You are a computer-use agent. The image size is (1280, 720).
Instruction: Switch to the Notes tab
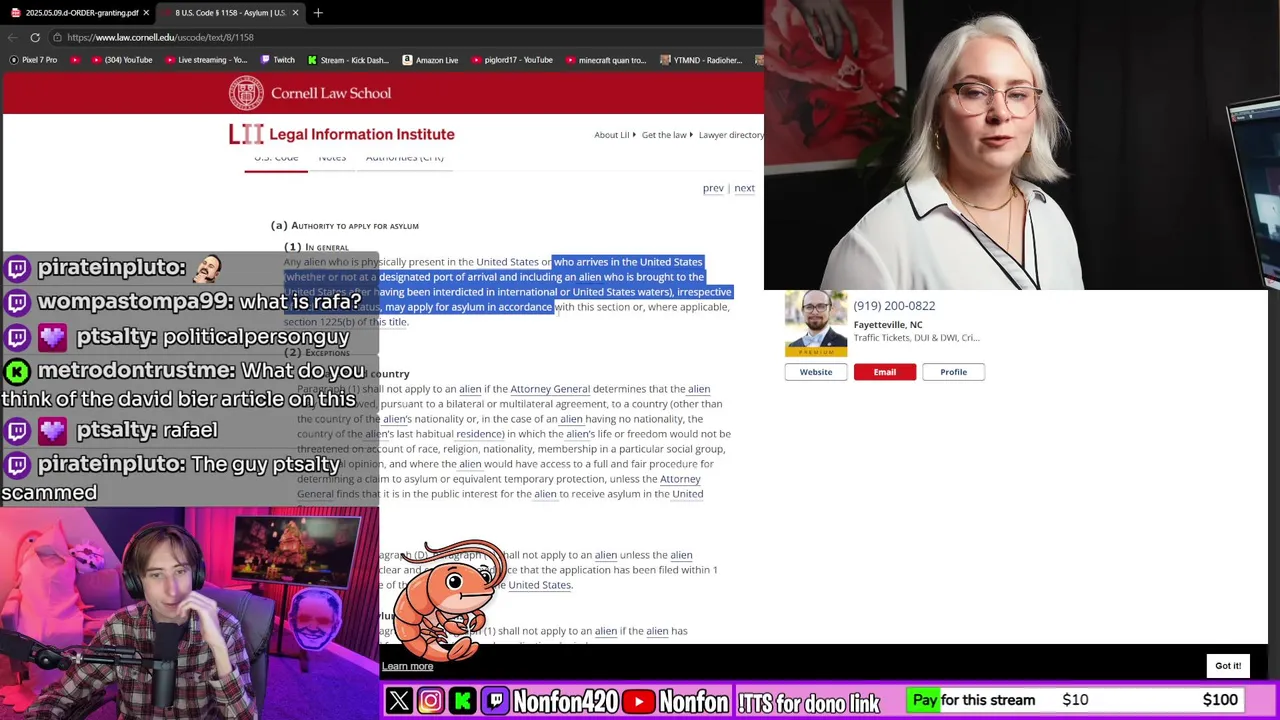332,158
